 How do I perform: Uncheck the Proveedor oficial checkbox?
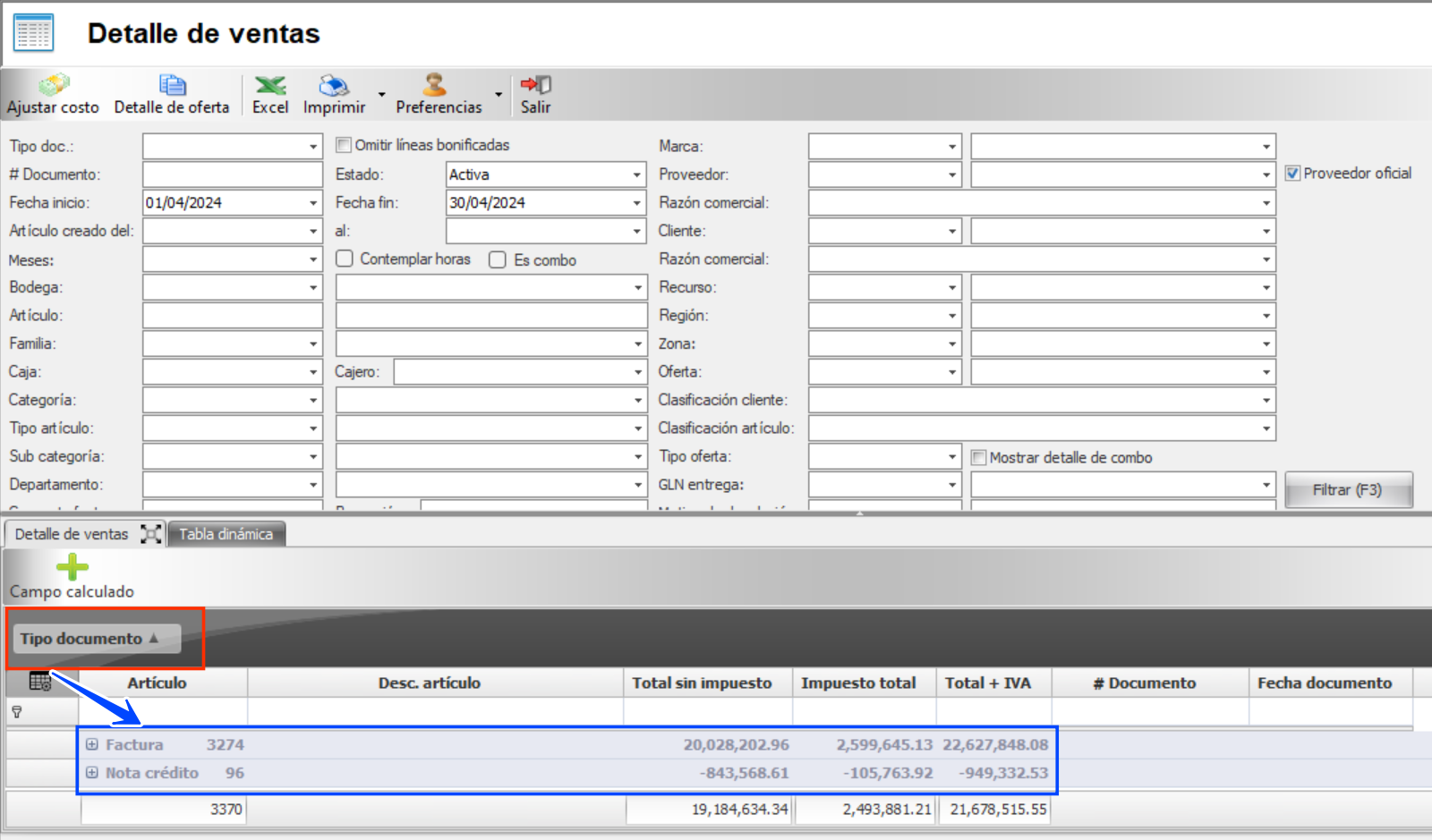click(x=1292, y=174)
